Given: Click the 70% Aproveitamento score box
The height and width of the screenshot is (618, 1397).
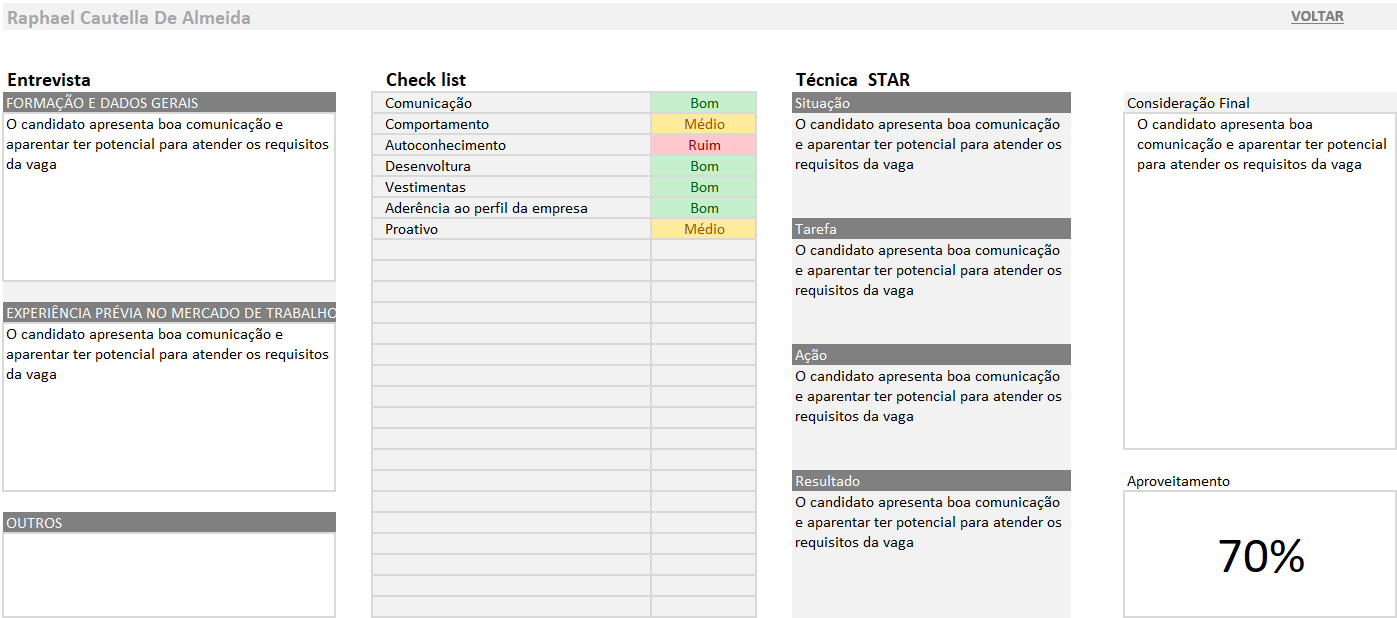Looking at the screenshot, I should [x=1259, y=555].
